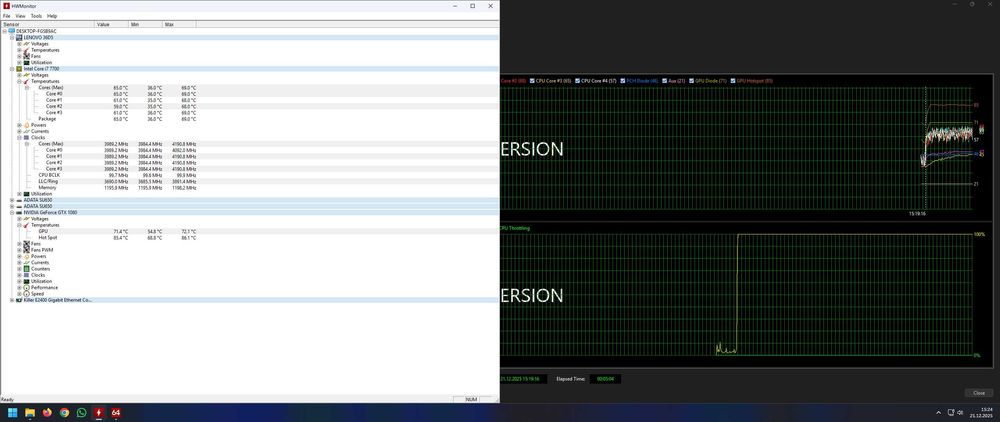Expand Currents under Intel Core i7

19,131
